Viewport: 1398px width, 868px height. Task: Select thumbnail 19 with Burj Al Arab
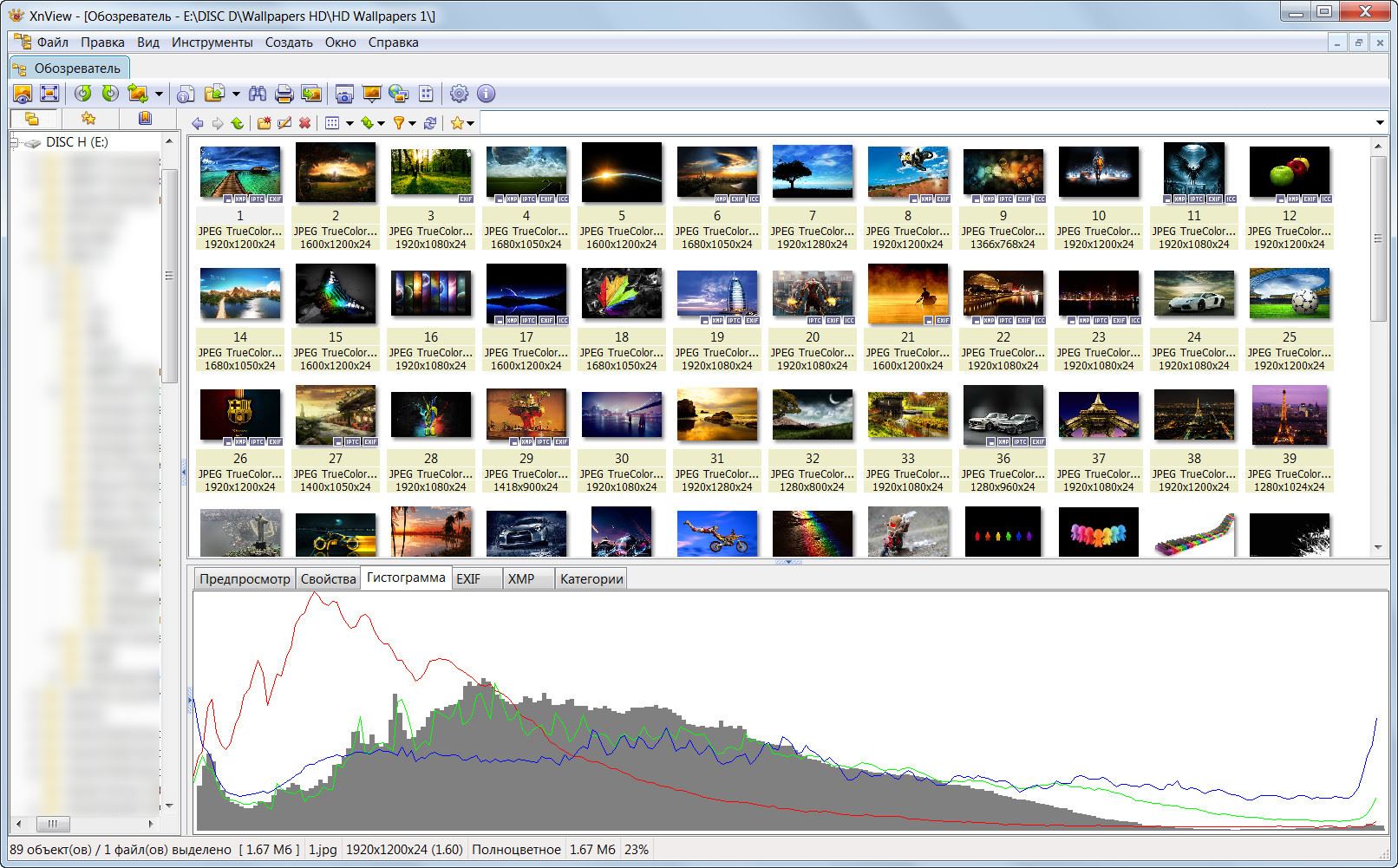[716, 295]
